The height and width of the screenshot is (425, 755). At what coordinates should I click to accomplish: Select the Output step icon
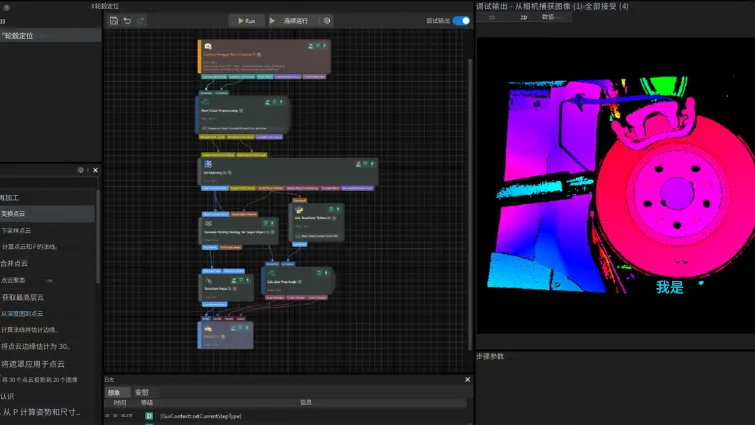pyautogui.click(x=208, y=329)
